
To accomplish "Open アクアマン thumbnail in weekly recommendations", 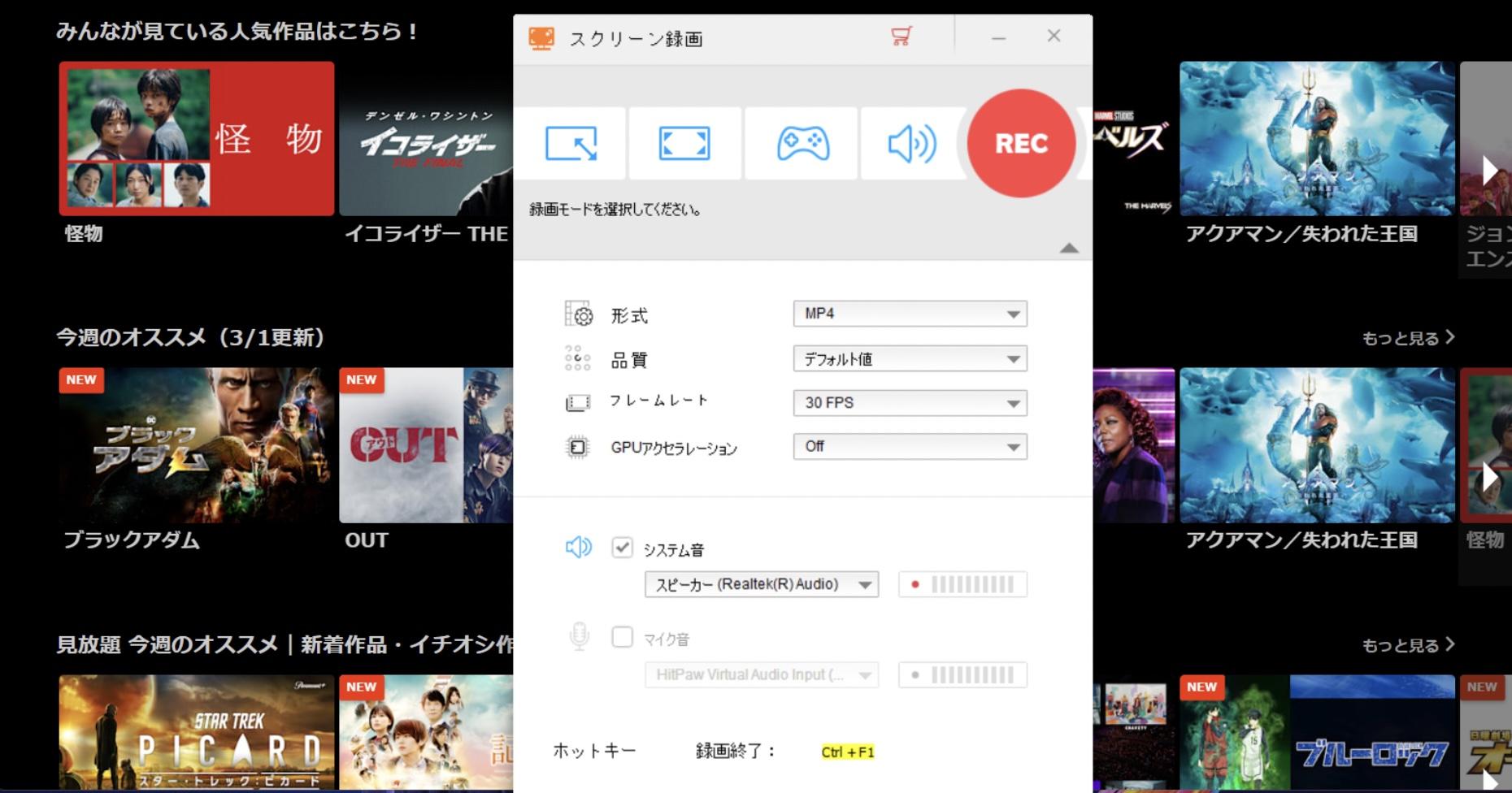I will click(1317, 445).
